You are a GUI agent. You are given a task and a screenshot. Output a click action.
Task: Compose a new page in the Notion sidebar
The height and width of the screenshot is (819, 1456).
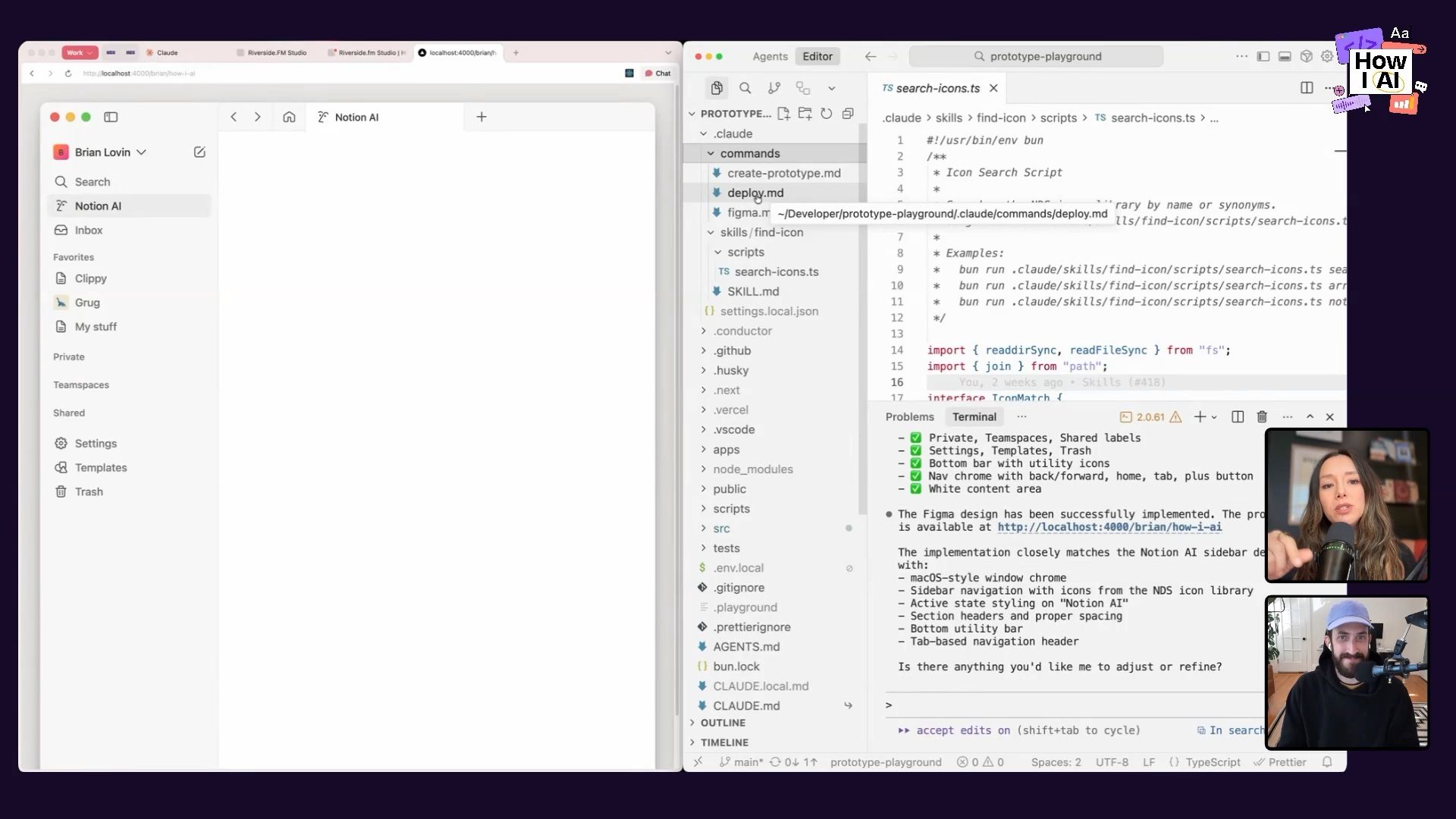point(199,152)
